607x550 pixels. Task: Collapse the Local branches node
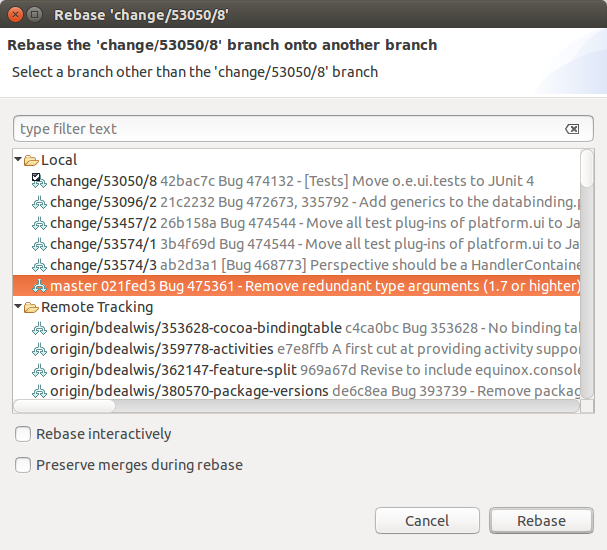tap(18, 159)
